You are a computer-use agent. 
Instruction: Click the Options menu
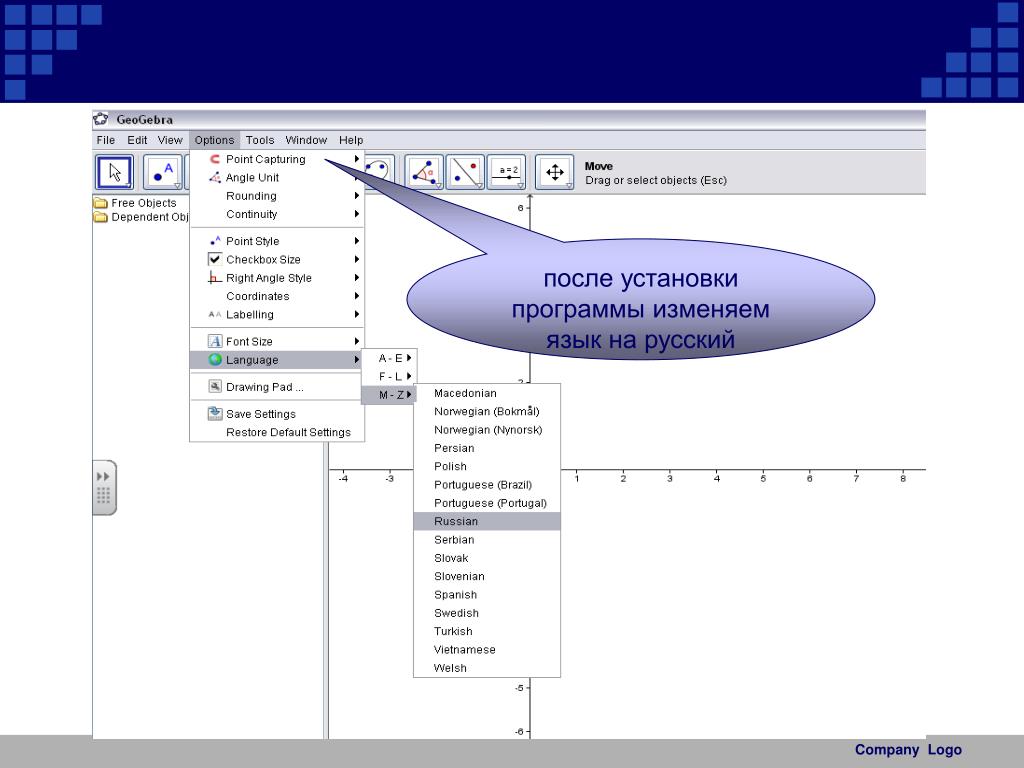pyautogui.click(x=214, y=140)
